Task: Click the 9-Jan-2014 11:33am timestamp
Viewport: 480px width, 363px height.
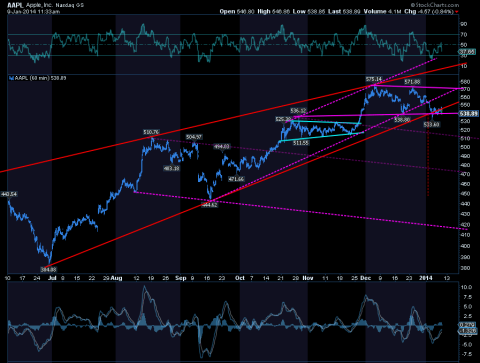Action: click(x=33, y=11)
